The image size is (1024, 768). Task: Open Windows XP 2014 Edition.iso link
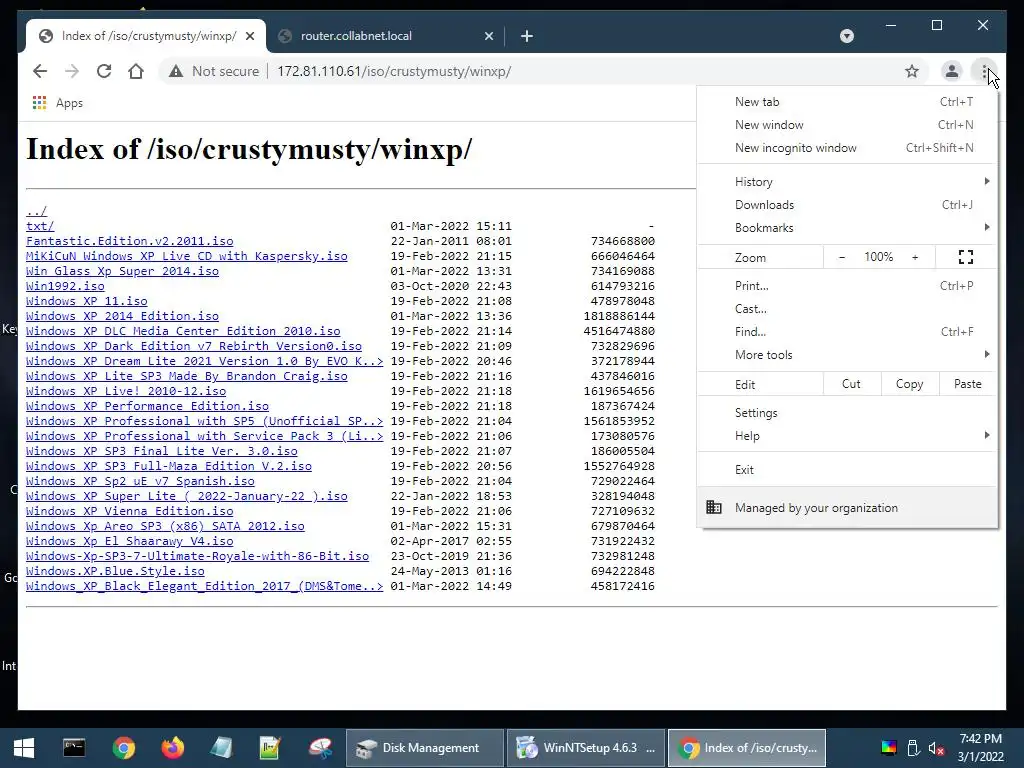[122, 316]
